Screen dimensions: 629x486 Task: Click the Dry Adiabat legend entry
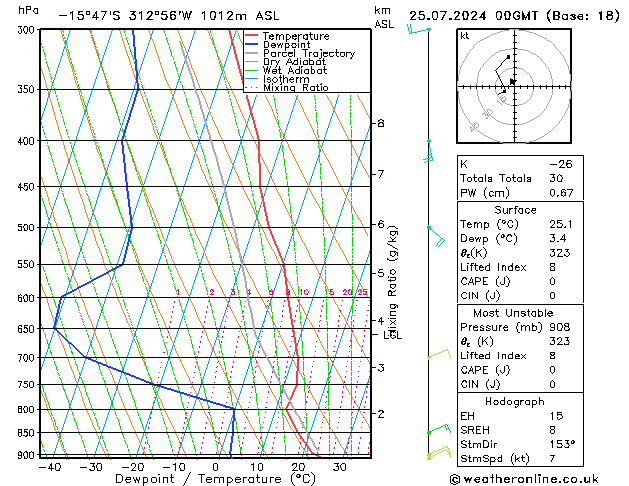click(x=294, y=62)
